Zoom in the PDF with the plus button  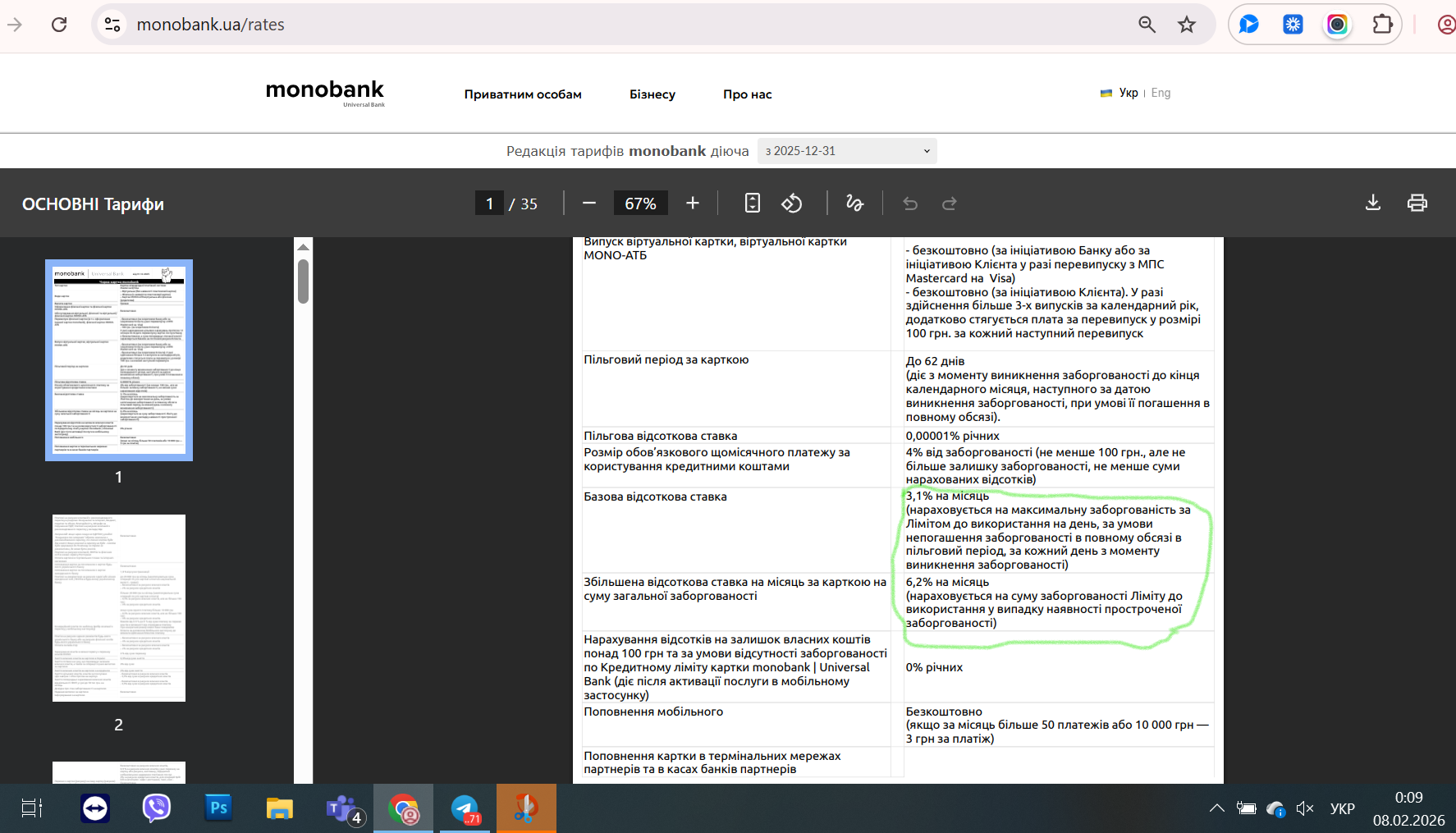[x=693, y=203]
